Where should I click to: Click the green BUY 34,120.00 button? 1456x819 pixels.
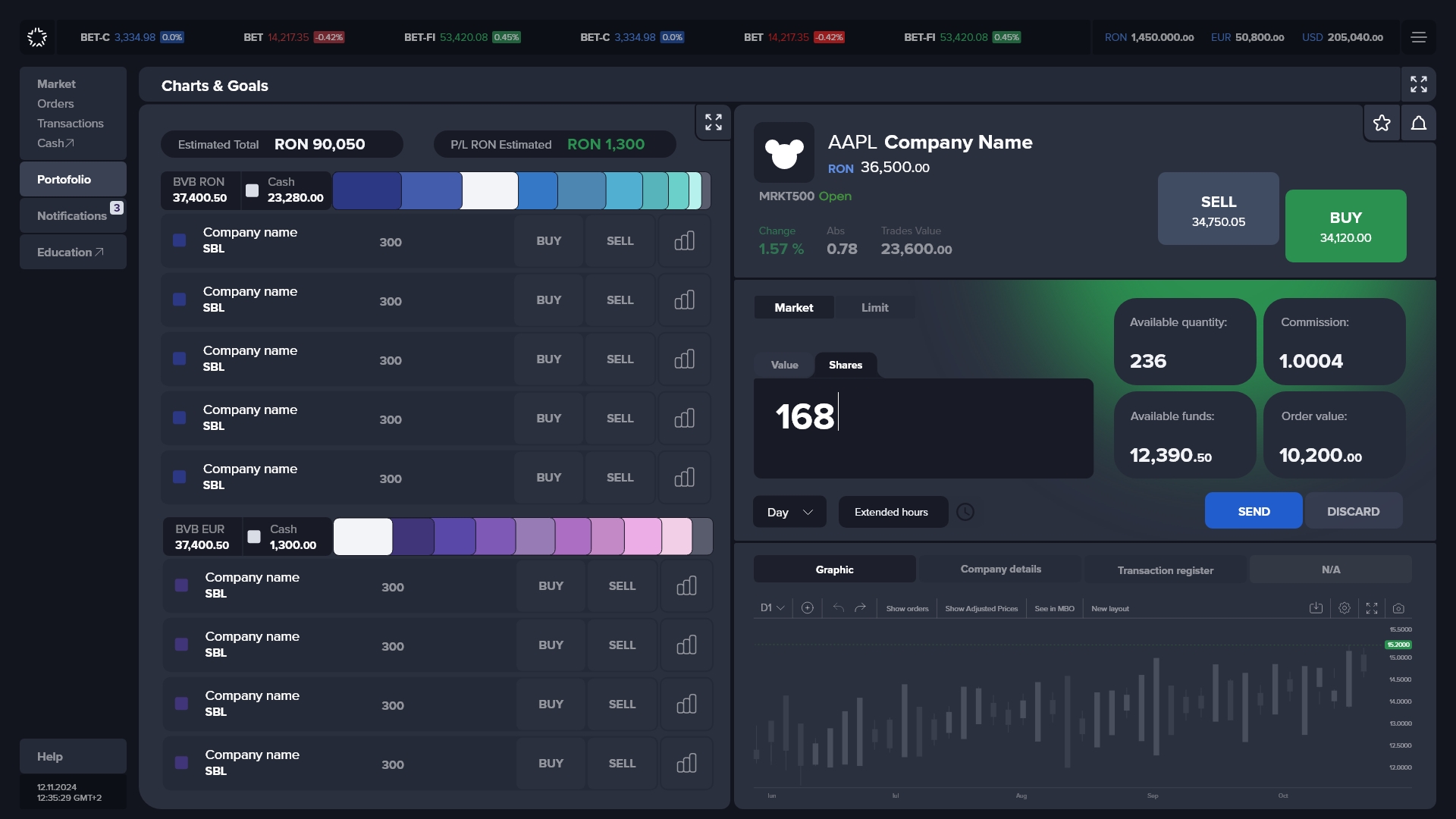pyautogui.click(x=1345, y=226)
